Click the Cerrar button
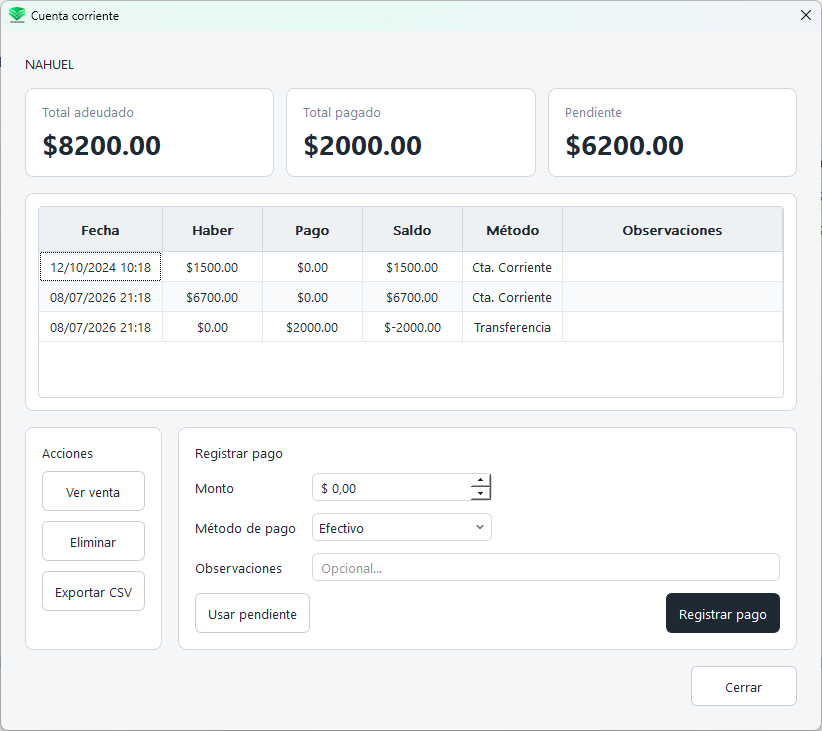Viewport: 822px width, 731px height. click(x=743, y=686)
